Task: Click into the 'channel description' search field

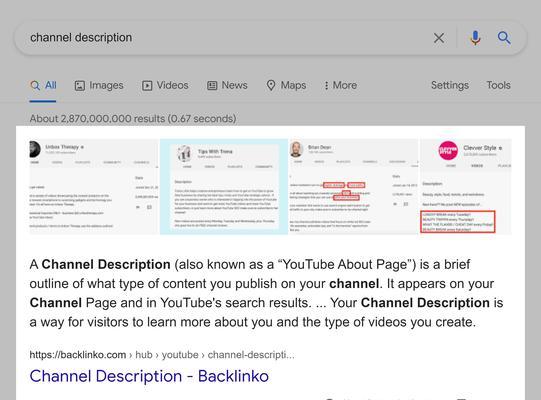Action: point(228,38)
